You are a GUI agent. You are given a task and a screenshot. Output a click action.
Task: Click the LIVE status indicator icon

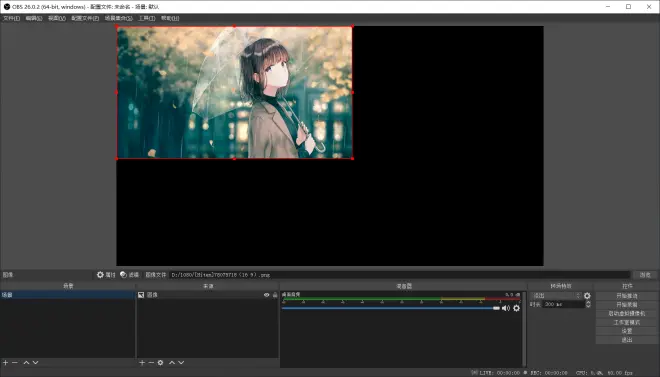coord(474,372)
